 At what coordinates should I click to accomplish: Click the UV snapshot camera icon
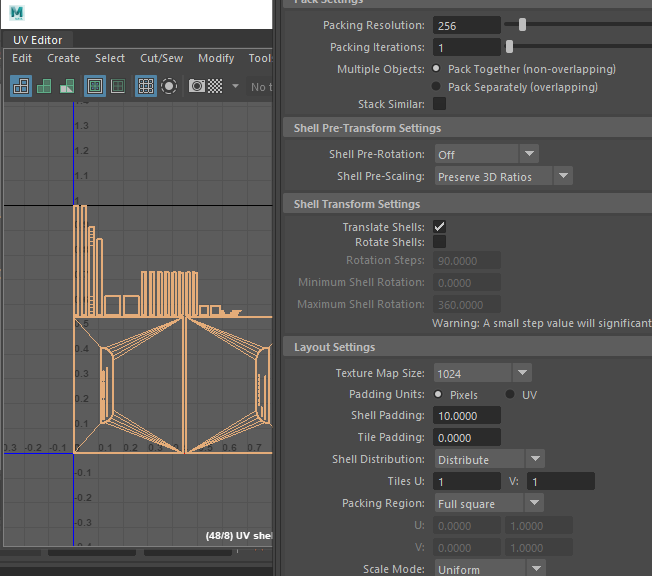pyautogui.click(x=196, y=86)
